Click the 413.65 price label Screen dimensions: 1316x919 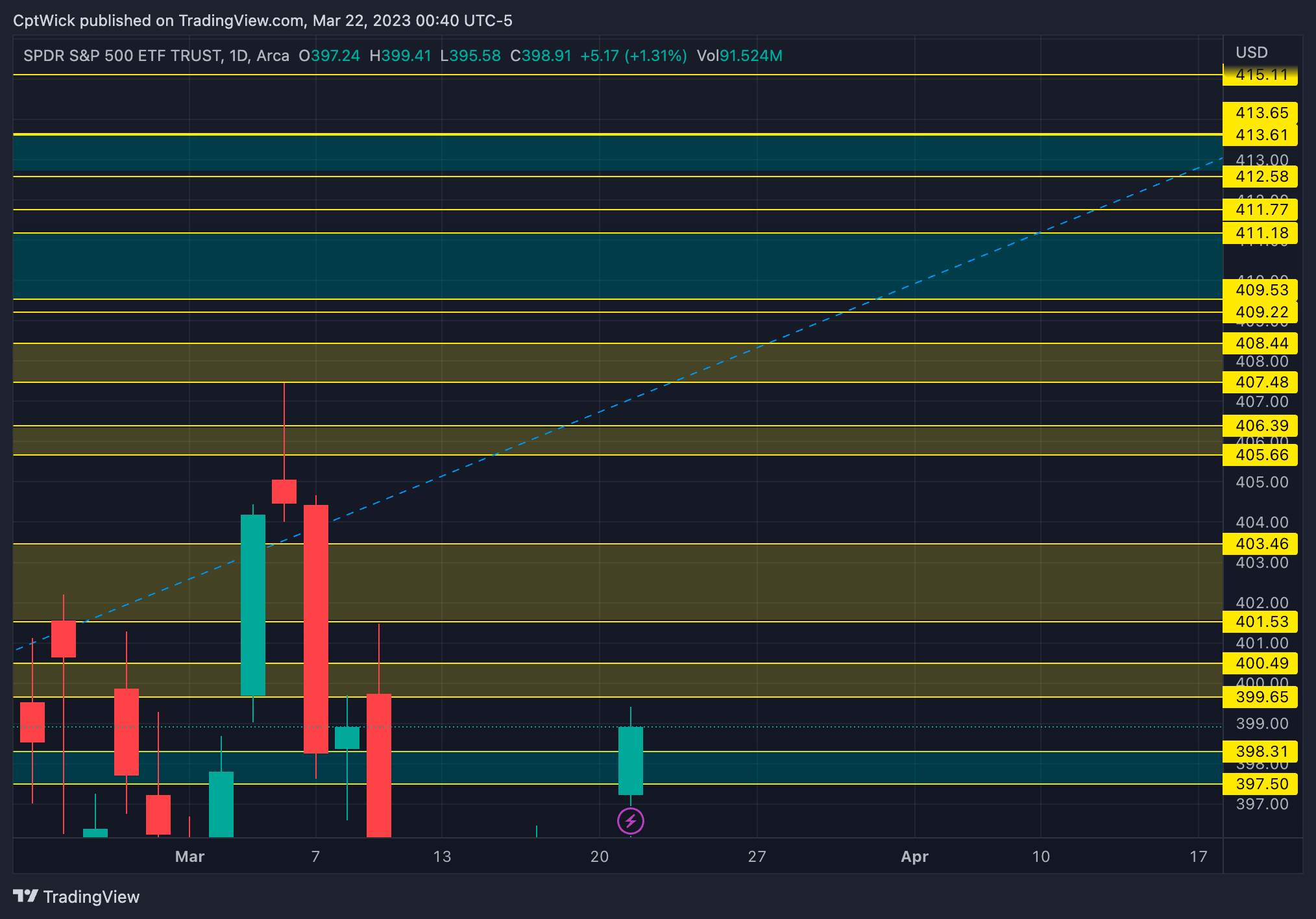[1260, 113]
